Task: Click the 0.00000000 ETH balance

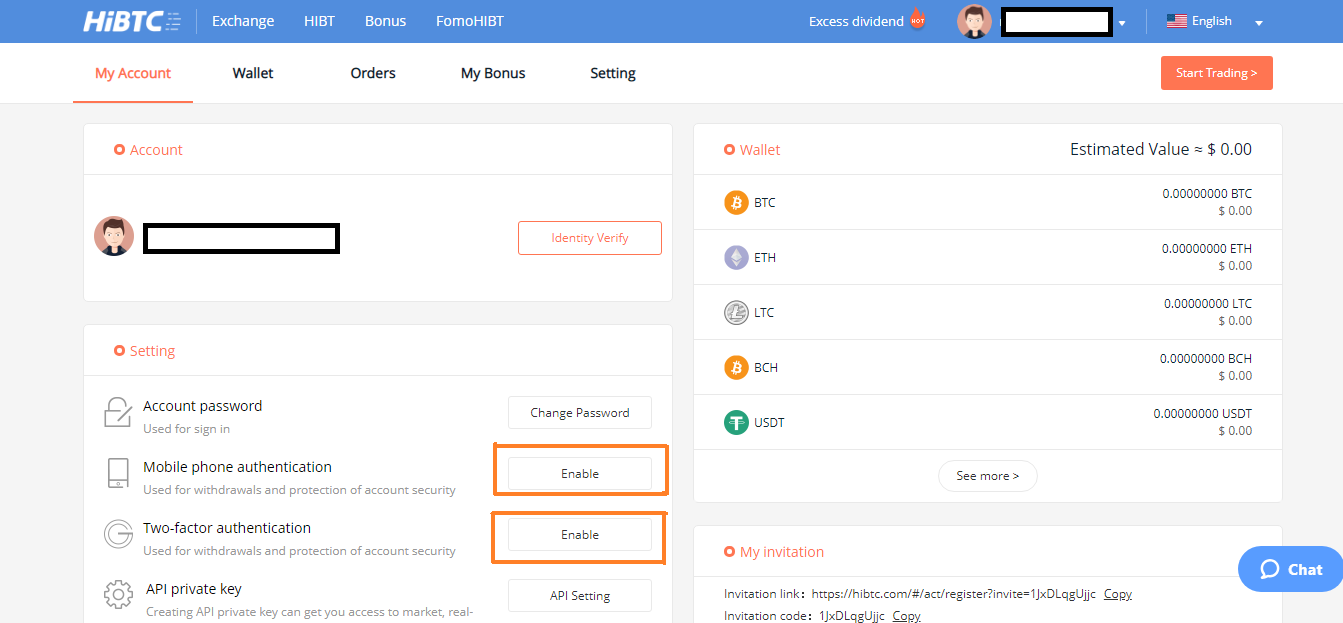Action: (1207, 249)
